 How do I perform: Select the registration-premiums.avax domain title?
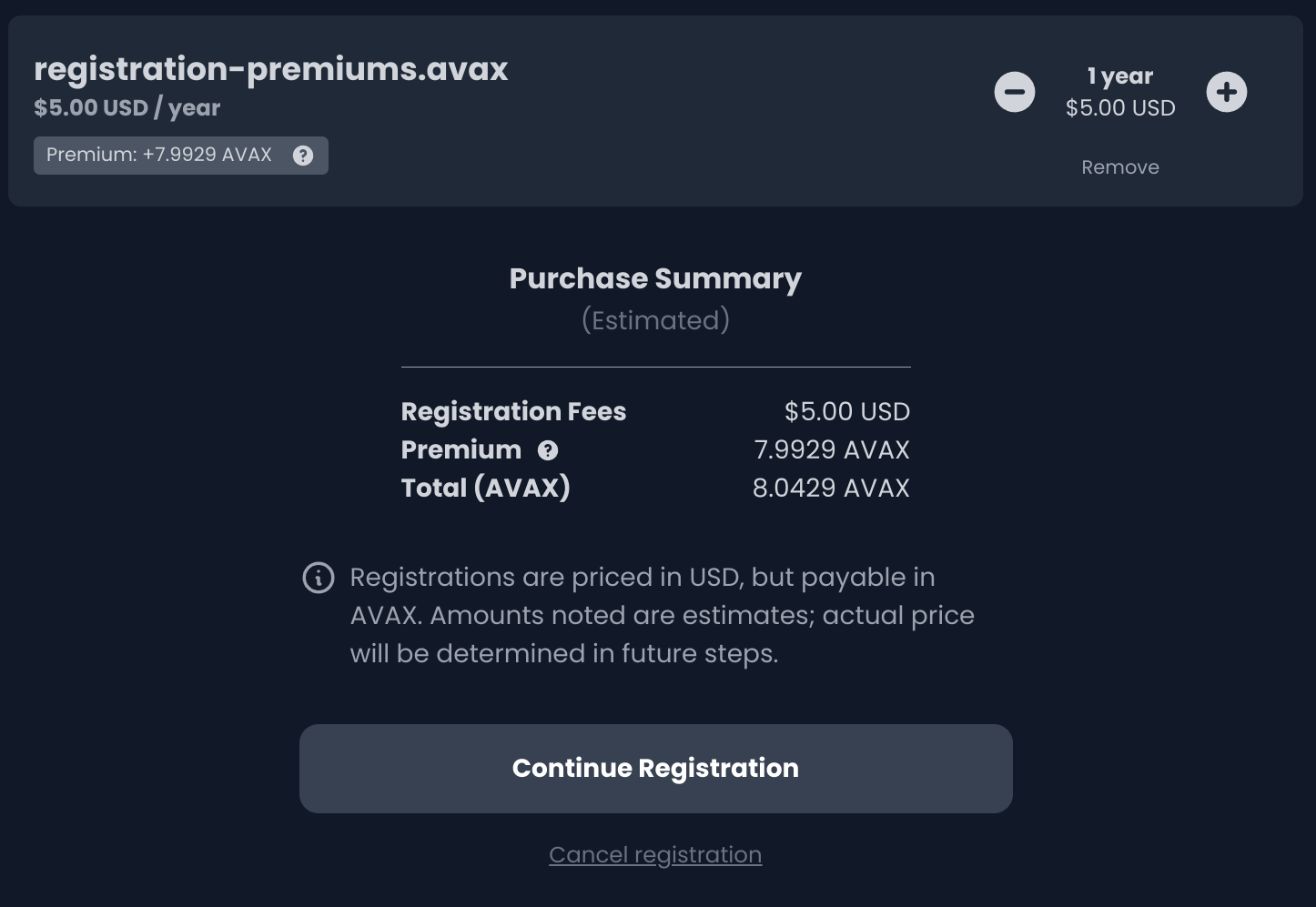point(271,69)
